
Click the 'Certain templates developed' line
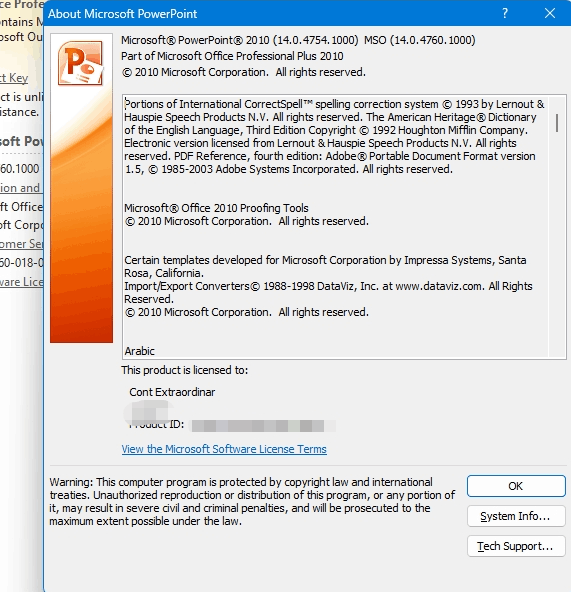coord(325,260)
